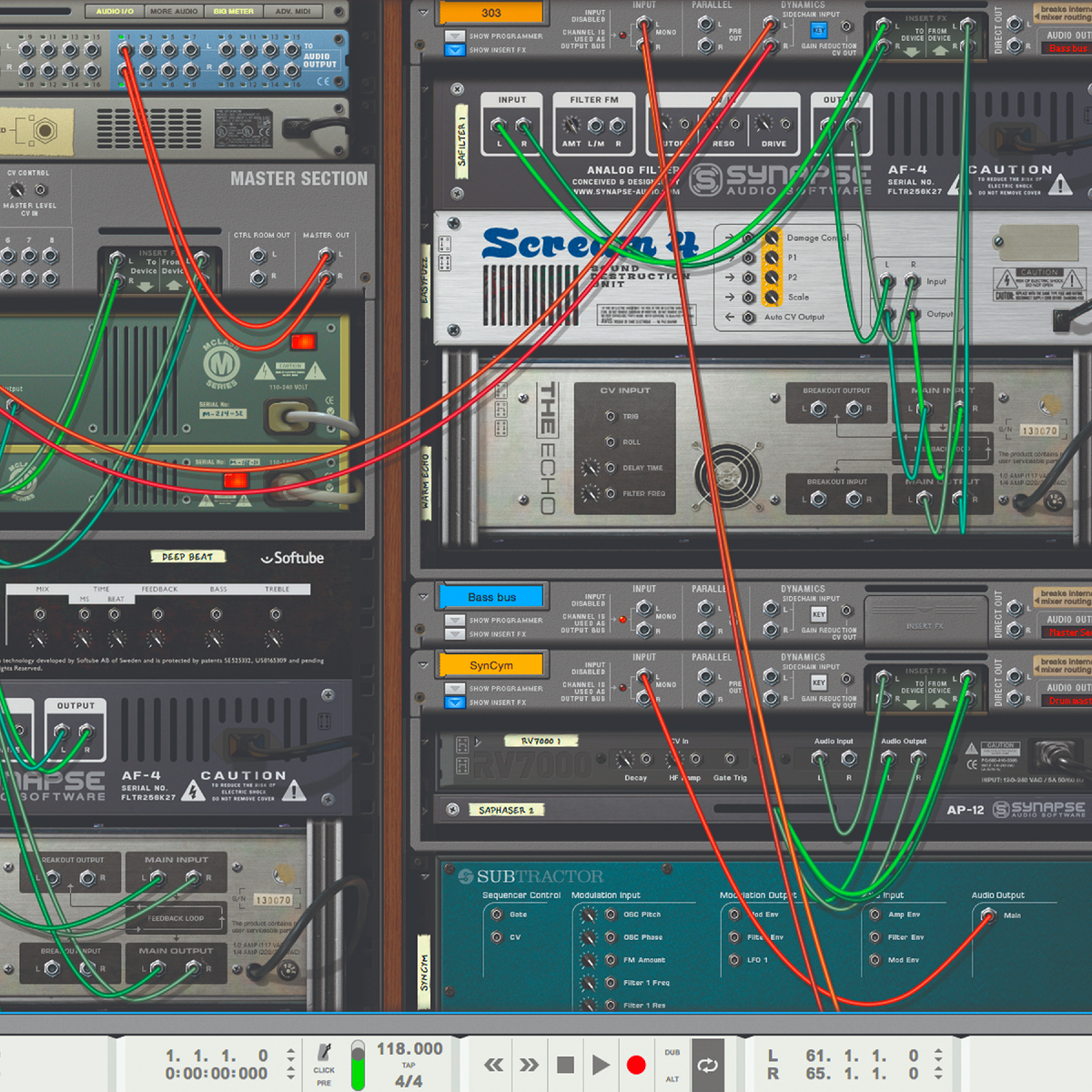Click Scream 4 Damage Control CV jack
This screenshot has width=1092, height=1092.
(748, 238)
